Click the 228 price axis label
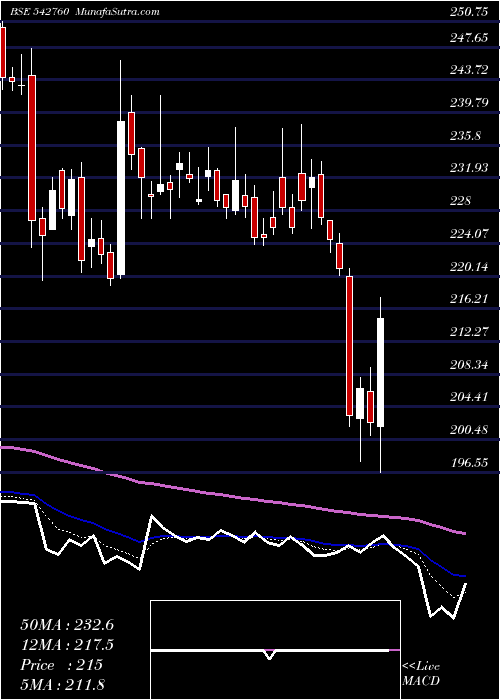500x700 pixels. pyautogui.click(x=460, y=200)
